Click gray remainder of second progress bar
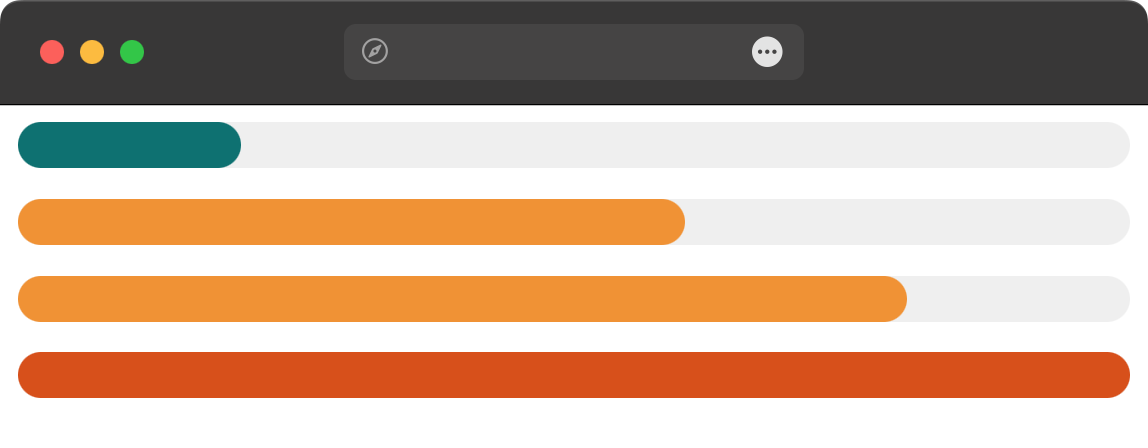The image size is (1148, 448). point(908,222)
